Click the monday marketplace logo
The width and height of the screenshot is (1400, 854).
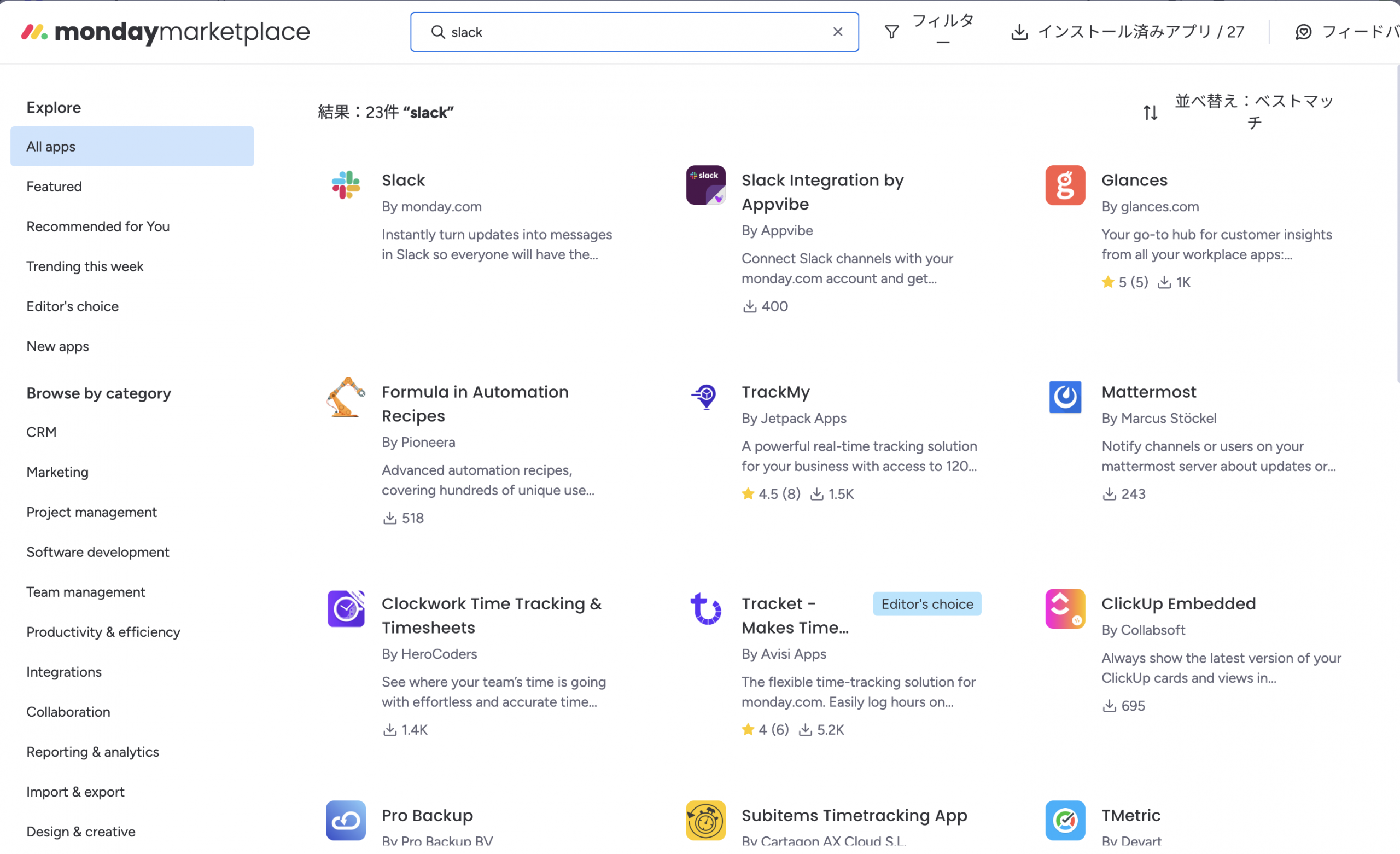click(165, 32)
